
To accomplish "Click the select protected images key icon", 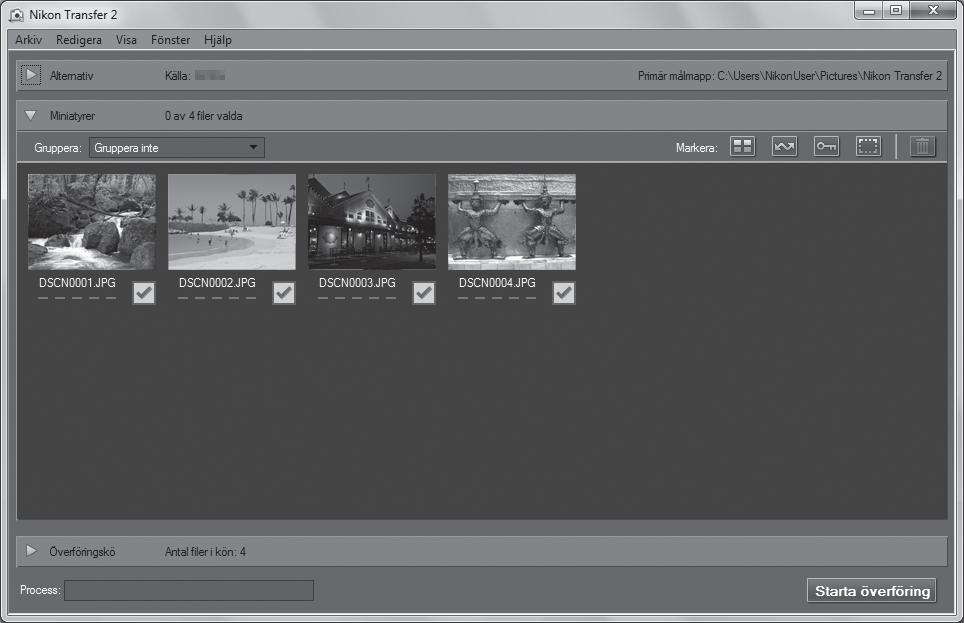I will (x=826, y=146).
